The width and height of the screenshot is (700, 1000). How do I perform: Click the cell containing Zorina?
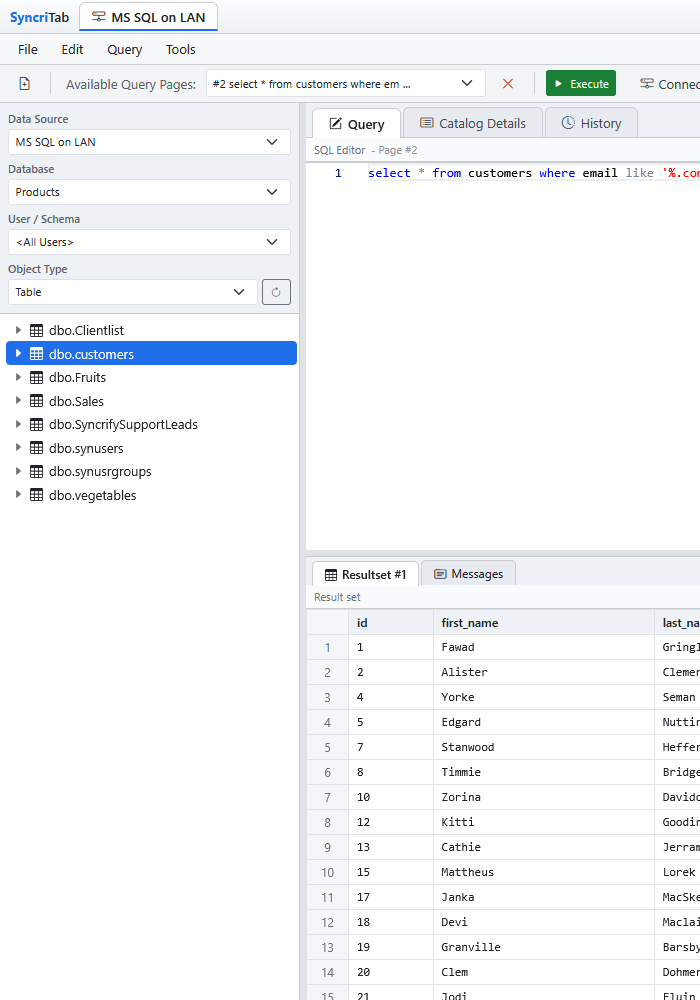coord(544,797)
